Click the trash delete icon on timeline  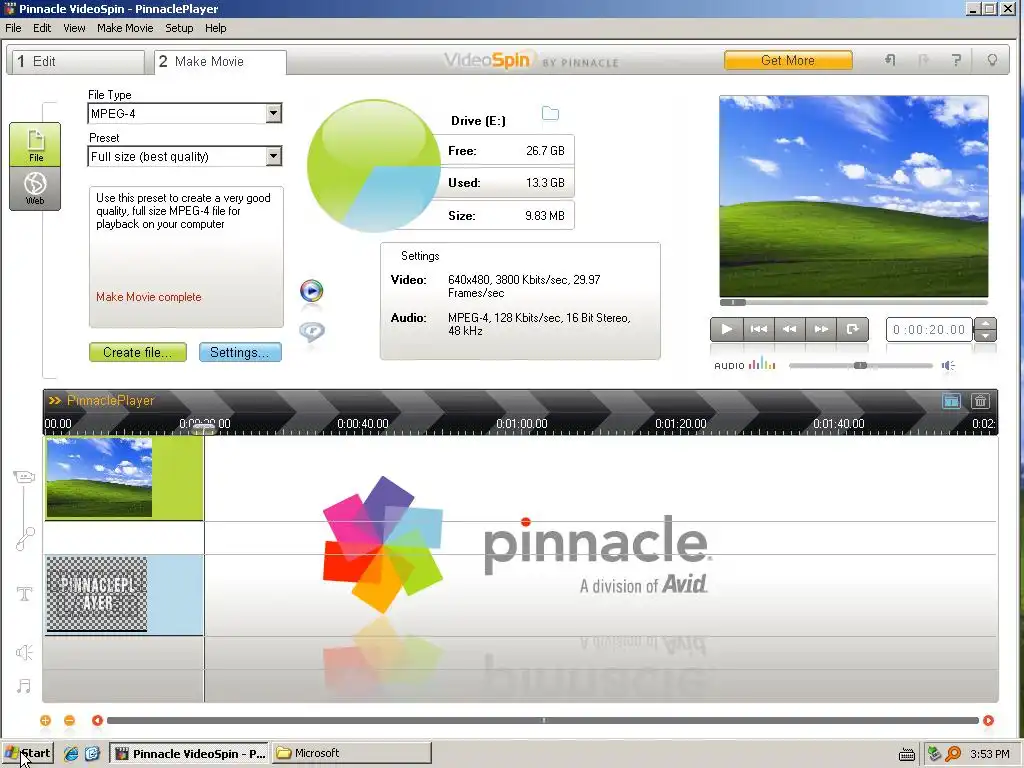[980, 401]
